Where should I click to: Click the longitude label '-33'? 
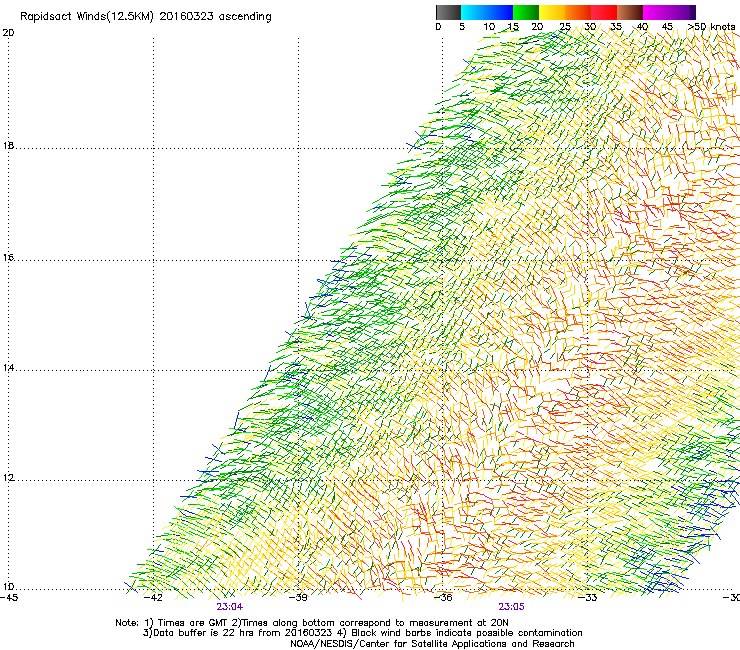pos(588,598)
